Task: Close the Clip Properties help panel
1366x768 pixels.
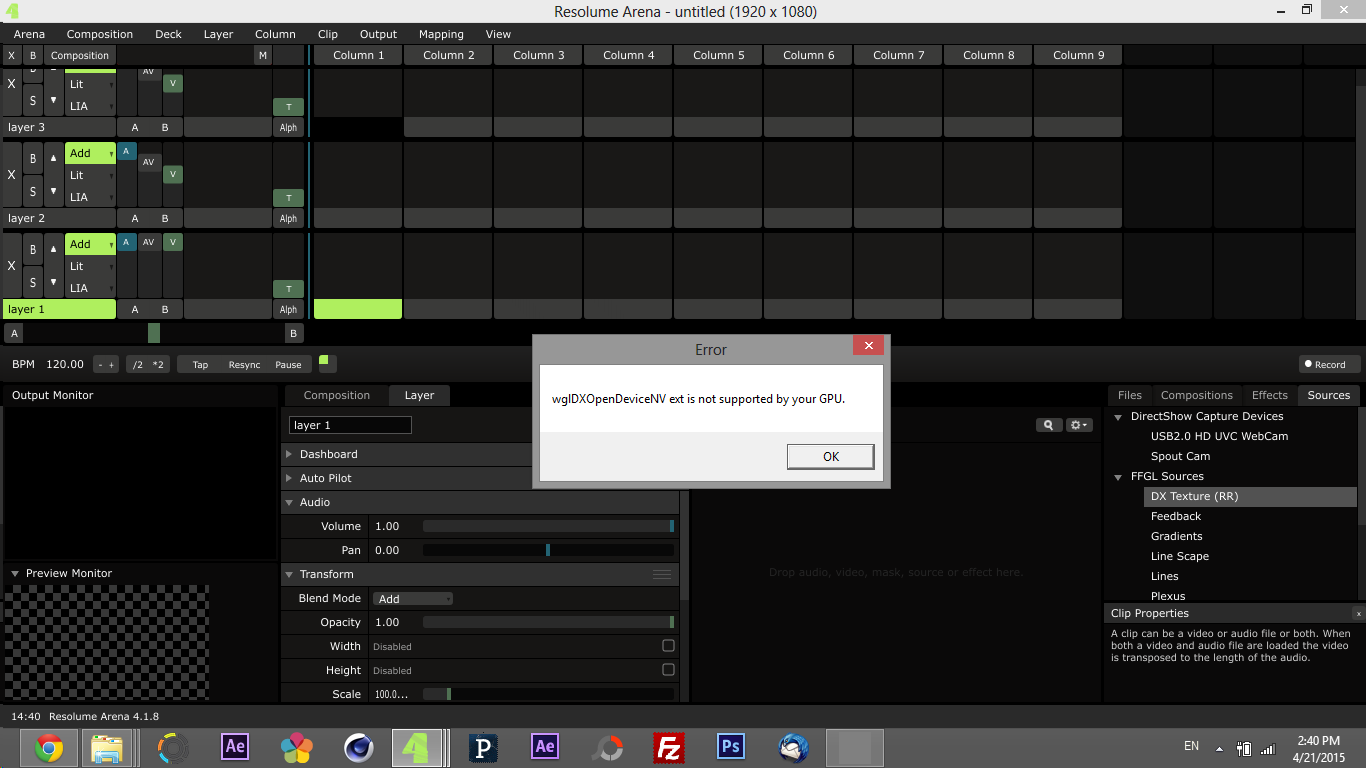Action: tap(1358, 614)
